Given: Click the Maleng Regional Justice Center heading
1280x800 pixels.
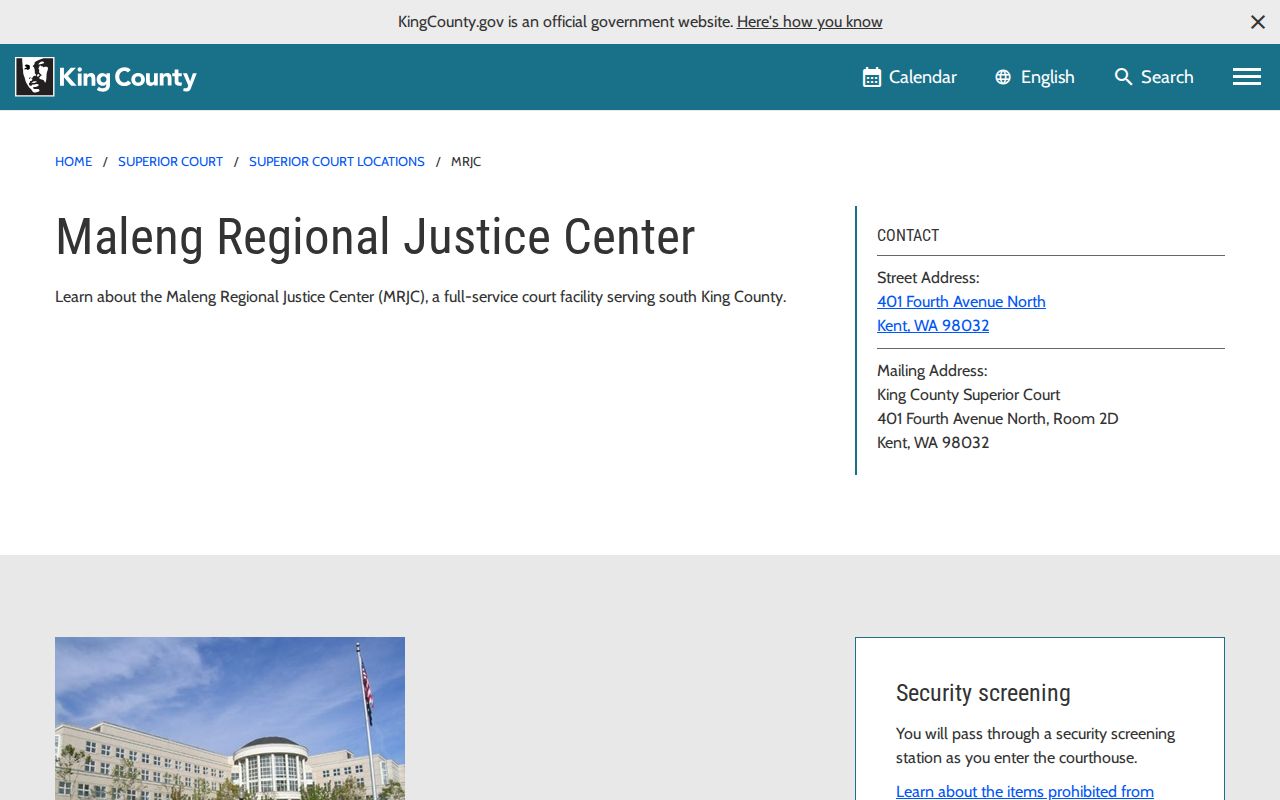Looking at the screenshot, I should pos(375,237).
